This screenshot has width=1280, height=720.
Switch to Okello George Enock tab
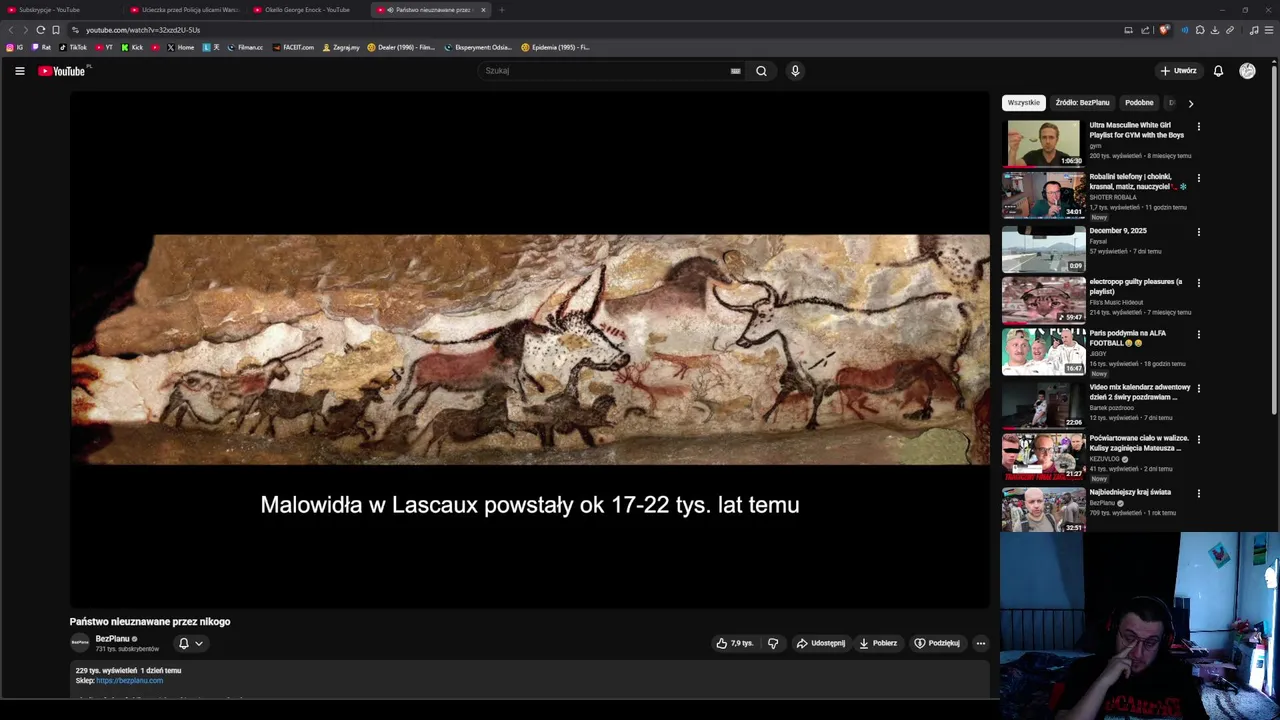308,10
